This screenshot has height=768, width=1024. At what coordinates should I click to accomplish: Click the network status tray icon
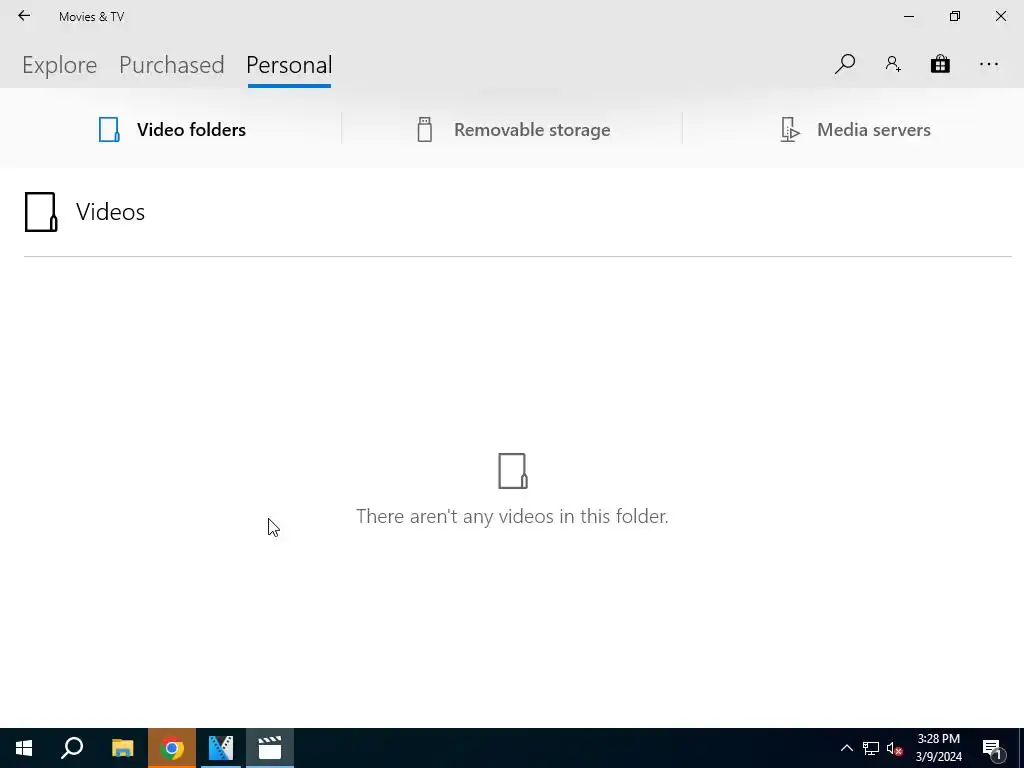tap(871, 748)
